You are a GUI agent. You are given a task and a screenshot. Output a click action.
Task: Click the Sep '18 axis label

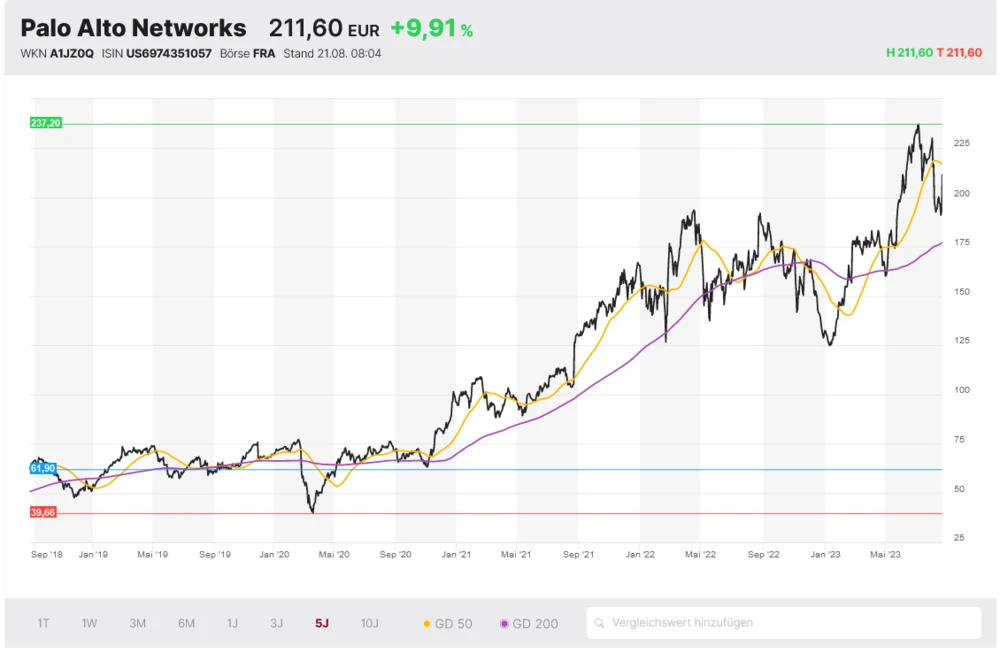[x=47, y=554]
